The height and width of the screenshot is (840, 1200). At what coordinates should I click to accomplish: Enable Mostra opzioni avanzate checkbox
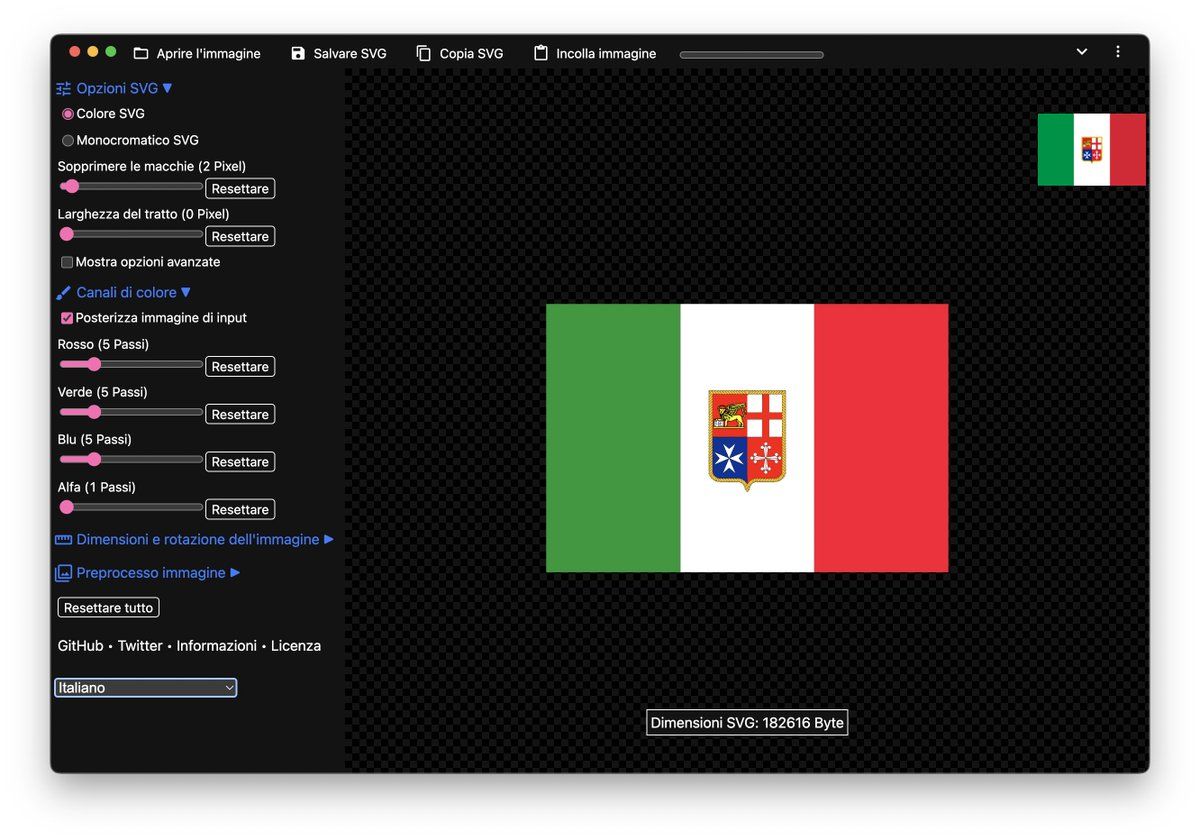(x=67, y=262)
